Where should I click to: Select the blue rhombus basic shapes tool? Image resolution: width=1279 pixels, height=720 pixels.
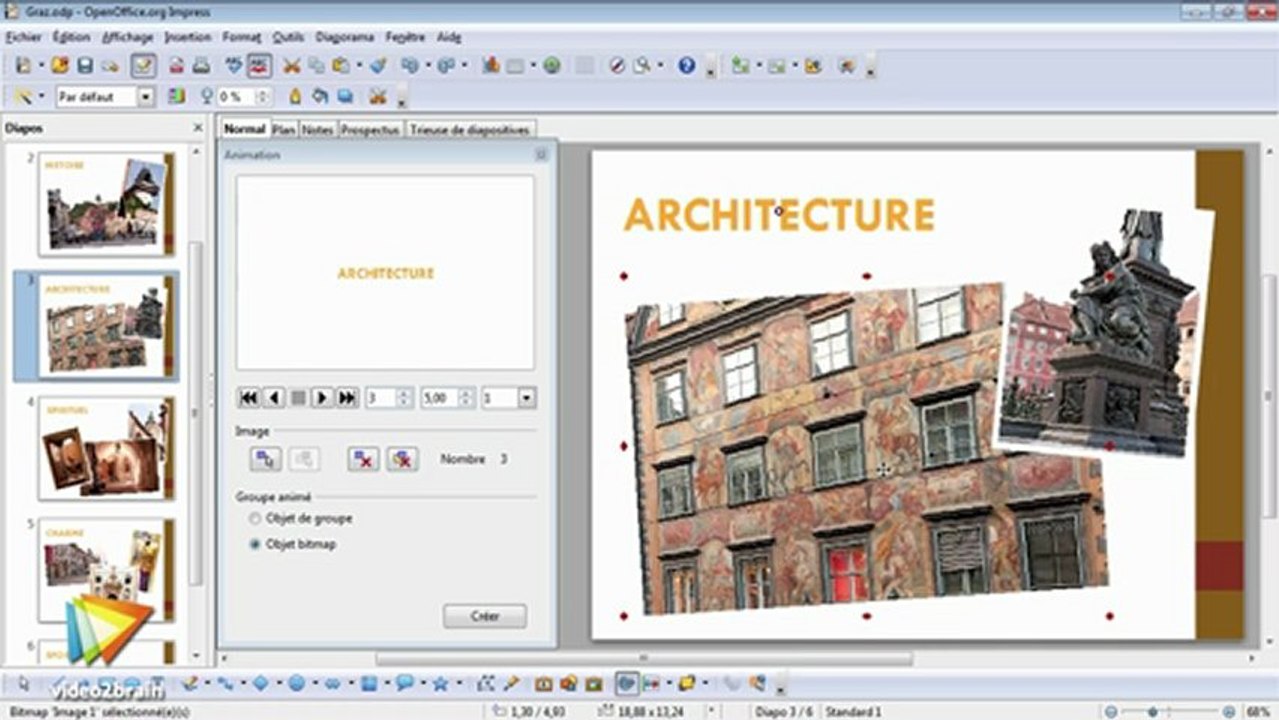pos(260,684)
